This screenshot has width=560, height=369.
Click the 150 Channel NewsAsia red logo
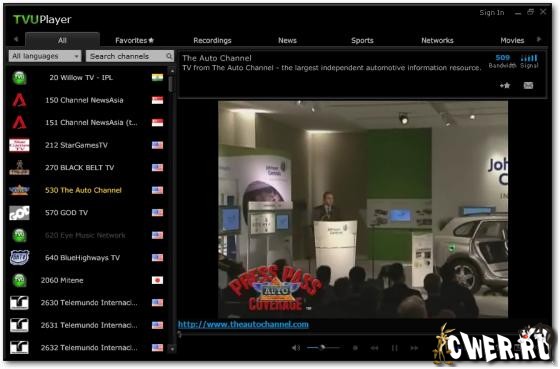tap(19, 100)
